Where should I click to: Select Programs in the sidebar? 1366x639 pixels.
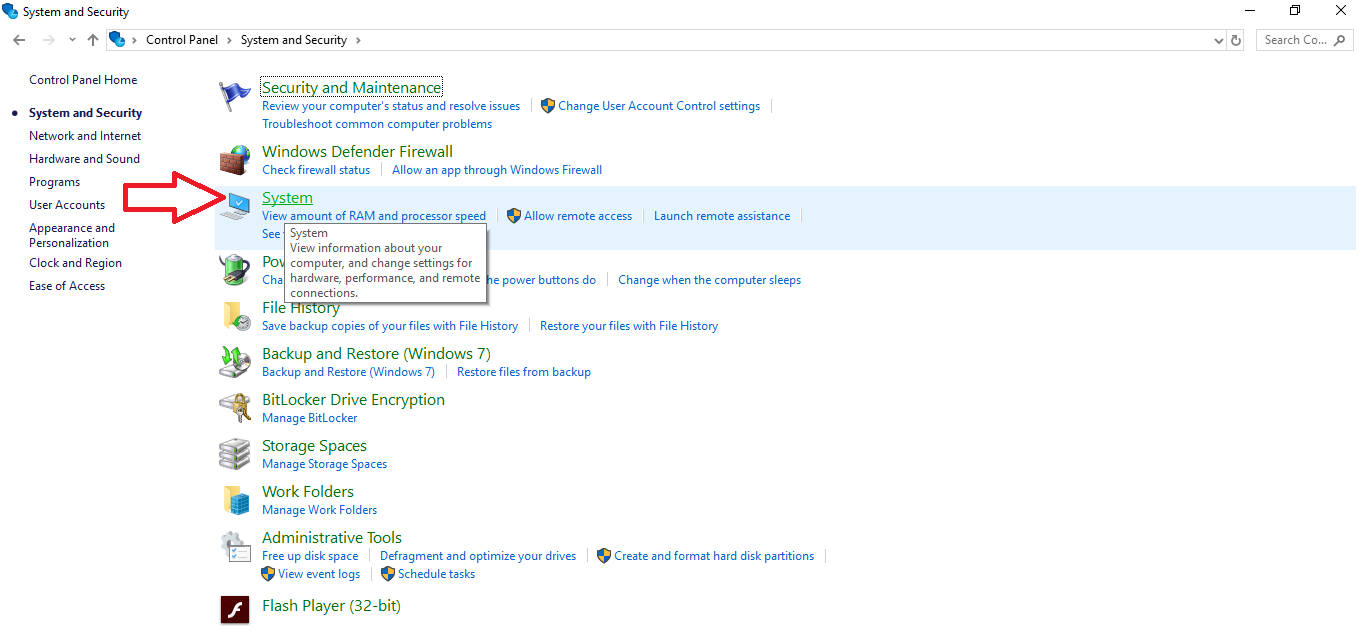(54, 182)
